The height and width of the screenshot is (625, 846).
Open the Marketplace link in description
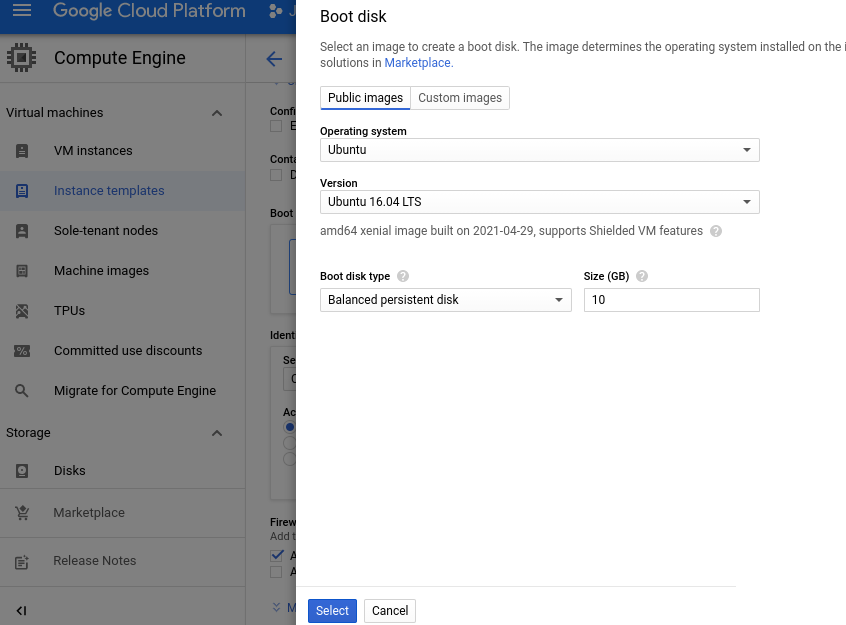coord(418,63)
